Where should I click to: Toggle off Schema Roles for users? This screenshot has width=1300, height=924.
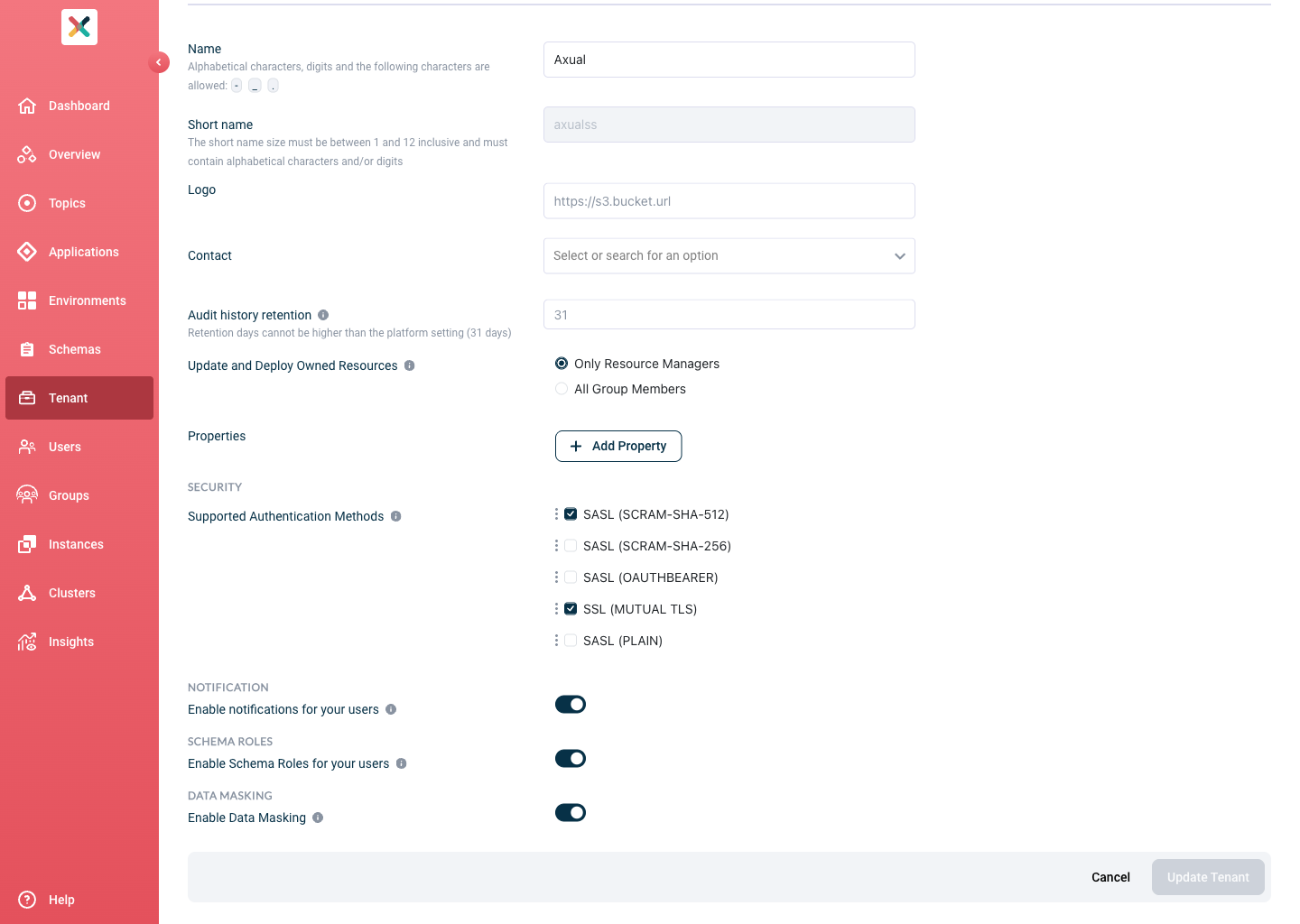(x=571, y=759)
